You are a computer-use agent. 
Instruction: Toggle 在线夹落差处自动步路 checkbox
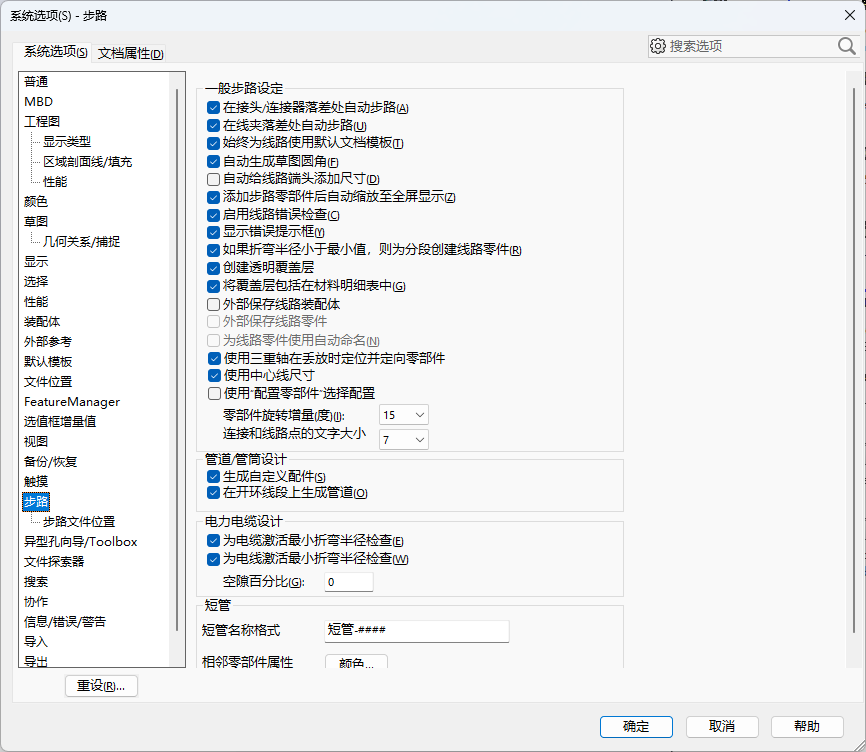point(213,126)
